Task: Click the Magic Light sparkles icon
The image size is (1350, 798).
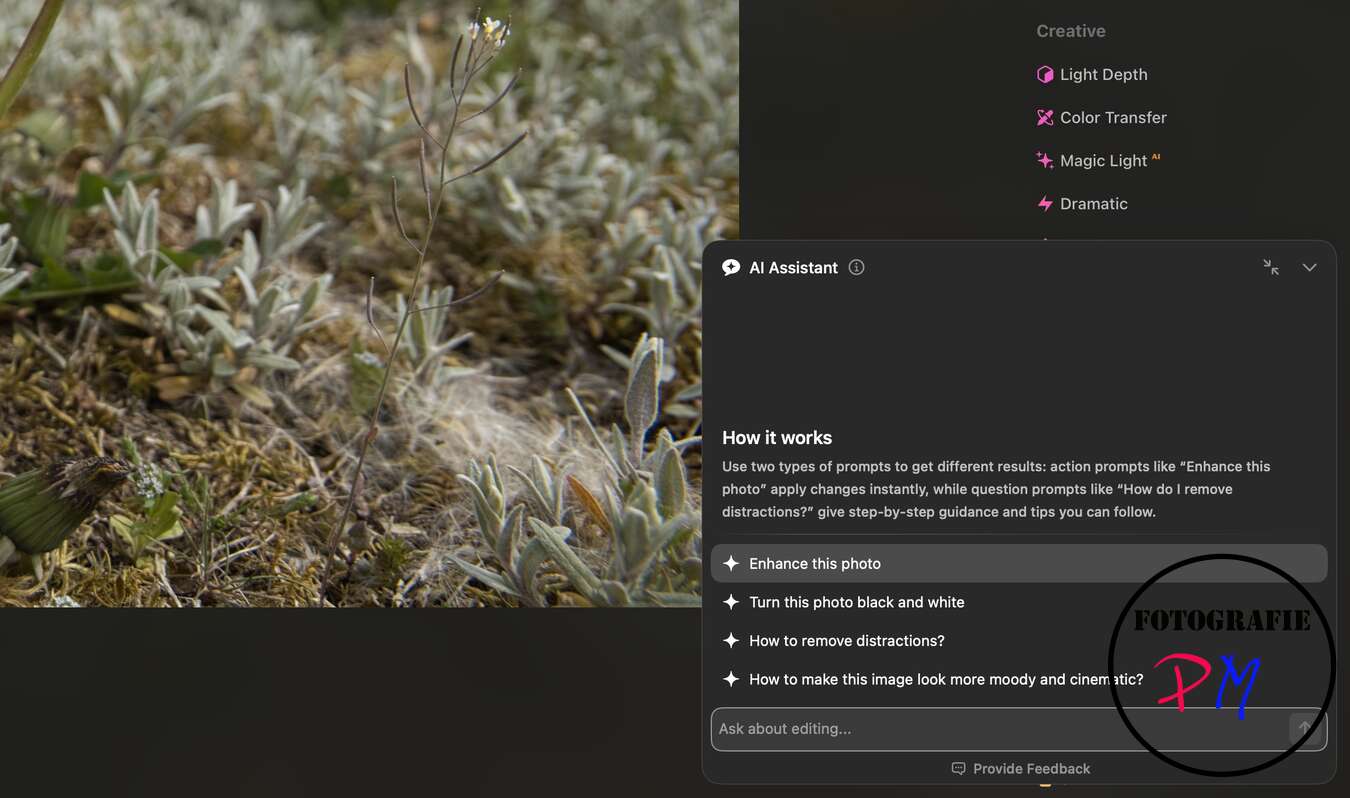Action: (1045, 161)
